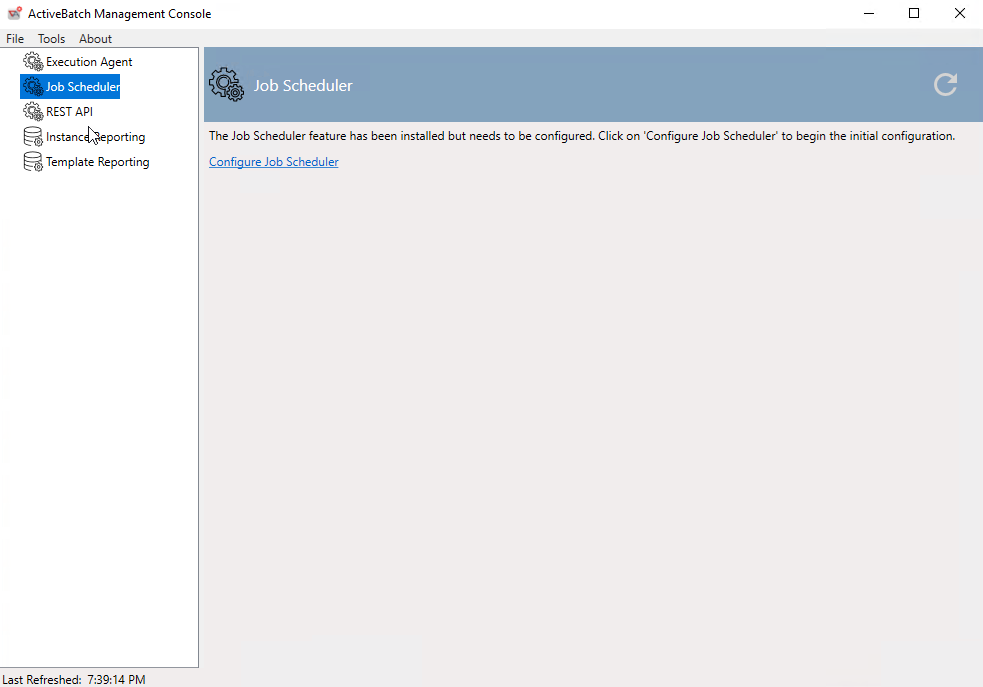Click the REST API gear icon
983x687 pixels.
pyautogui.click(x=32, y=111)
